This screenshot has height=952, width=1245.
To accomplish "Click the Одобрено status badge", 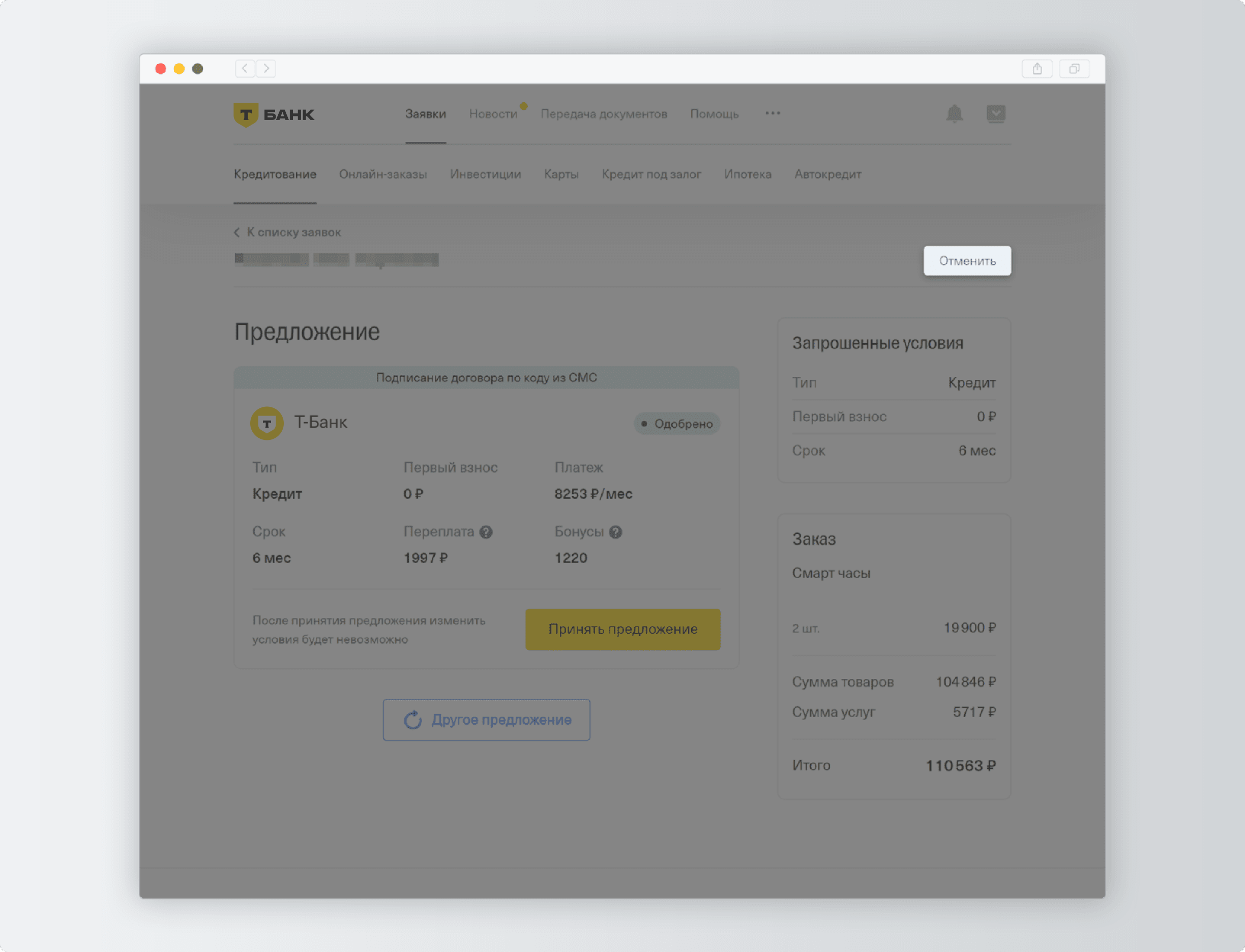I will [x=677, y=424].
